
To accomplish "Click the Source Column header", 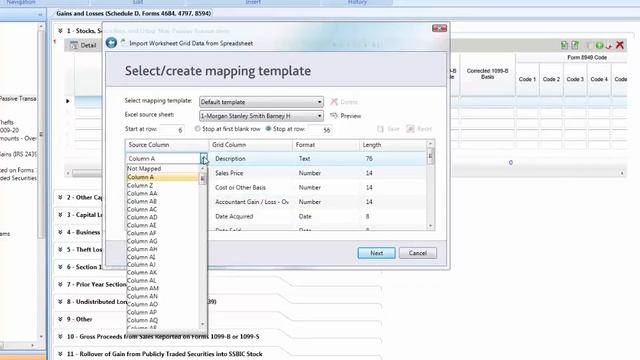I will tap(167, 145).
